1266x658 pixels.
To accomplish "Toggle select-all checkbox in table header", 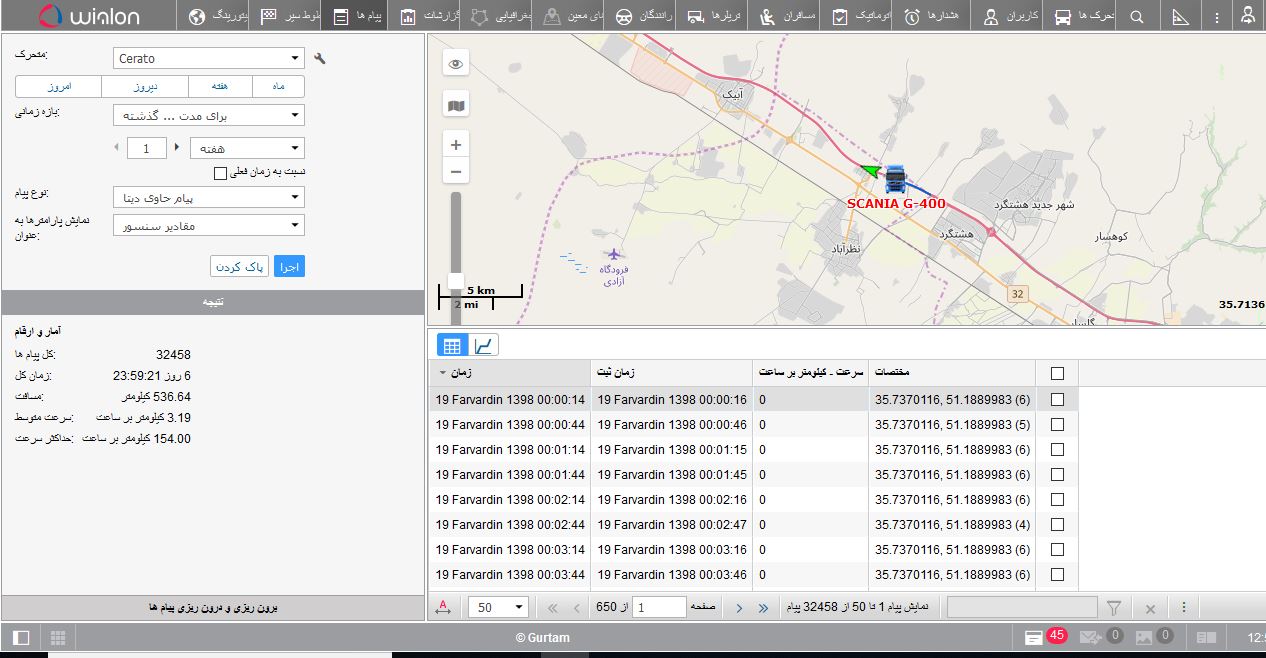I will (x=1057, y=373).
